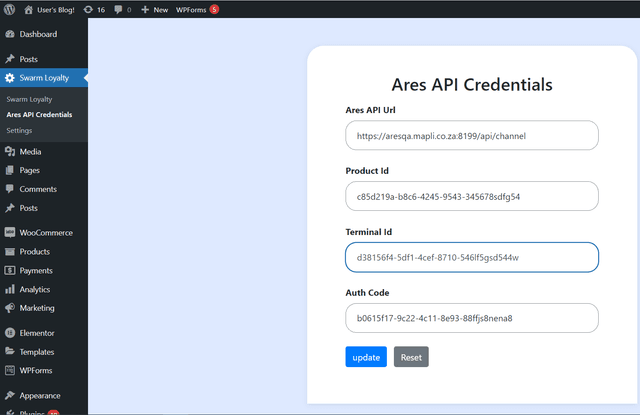Click the Templates folder icon
Viewport: 640px width, 415px height.
[10, 351]
